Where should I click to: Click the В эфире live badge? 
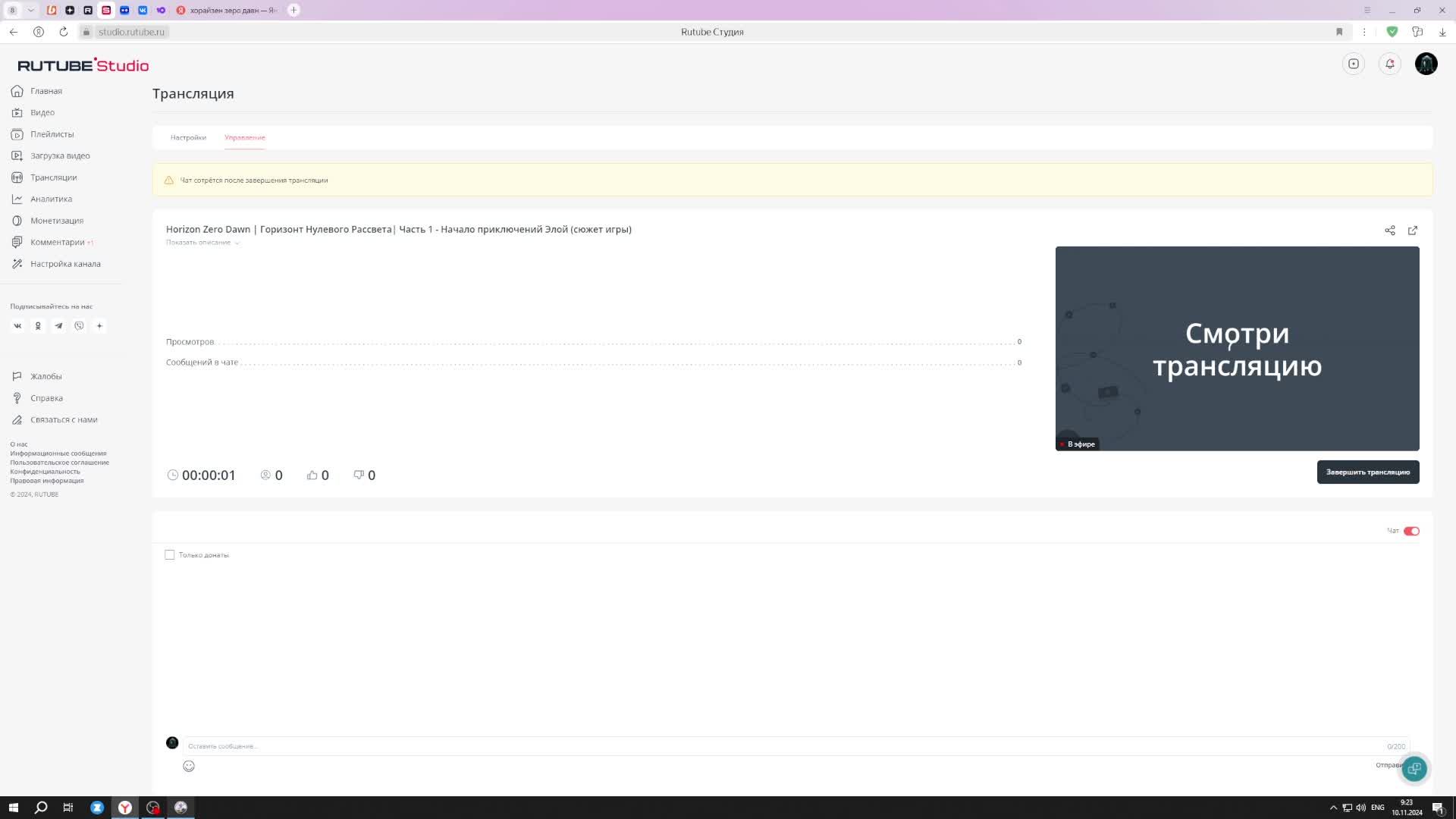coord(1078,444)
